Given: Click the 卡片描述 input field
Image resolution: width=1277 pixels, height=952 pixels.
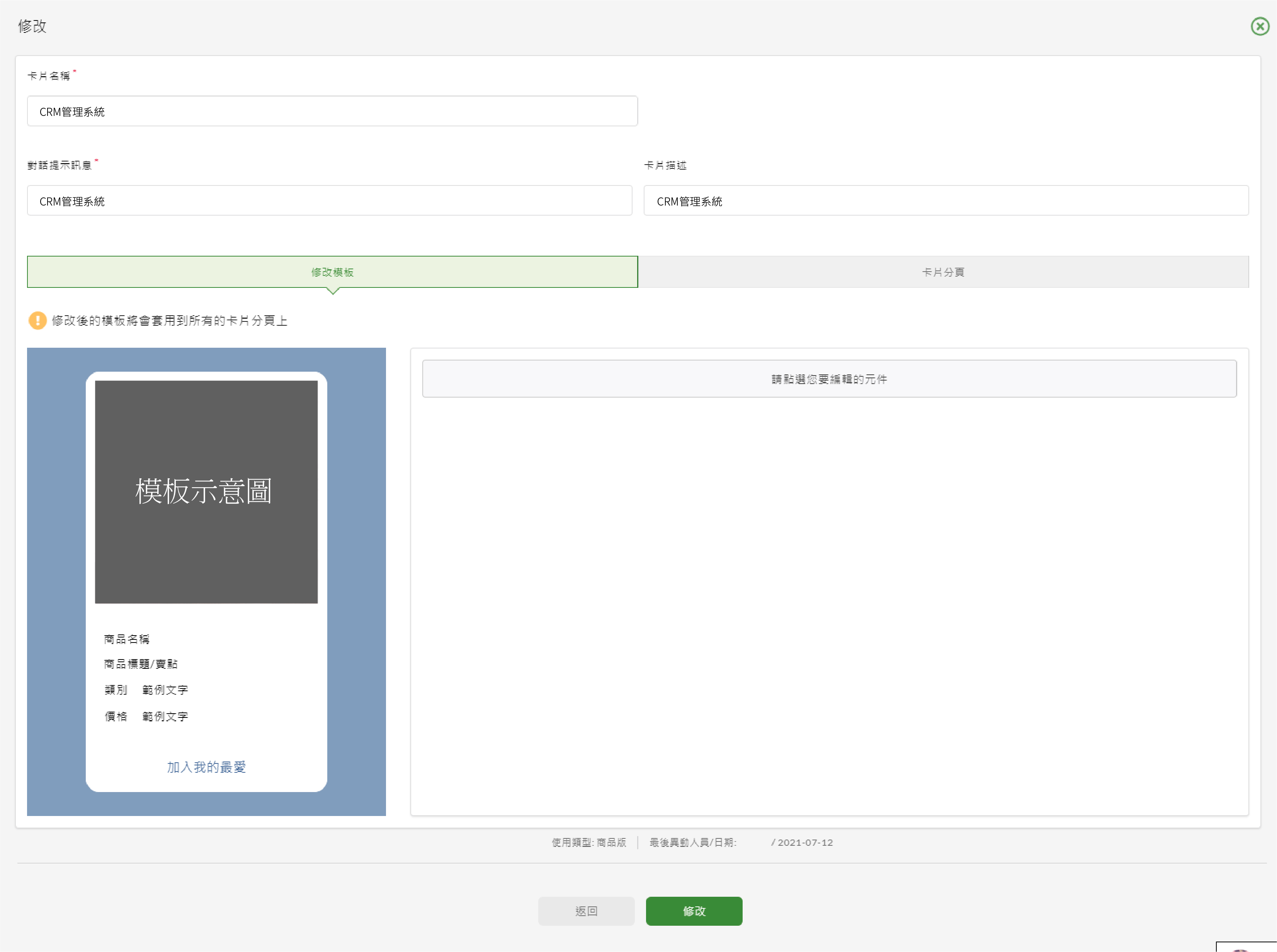Looking at the screenshot, I should point(945,201).
